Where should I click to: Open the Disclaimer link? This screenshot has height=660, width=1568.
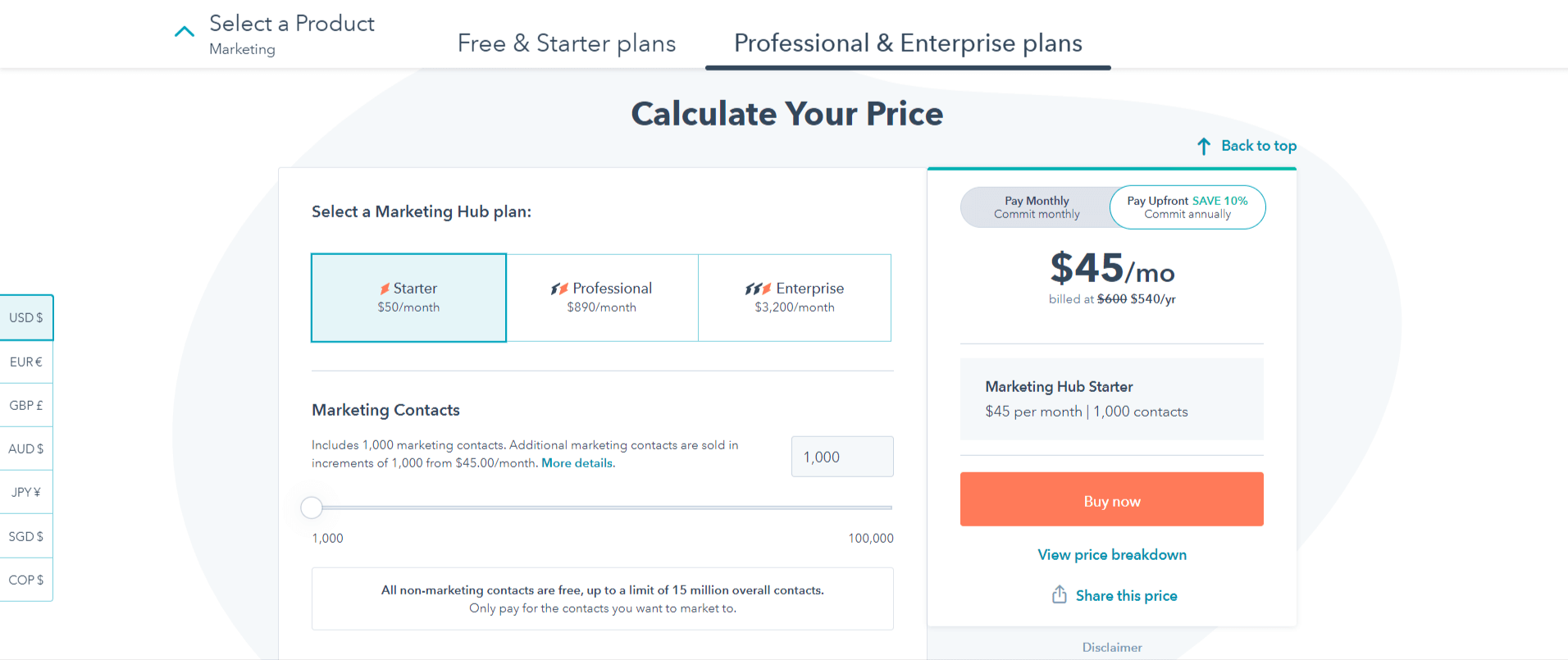pyautogui.click(x=1112, y=648)
